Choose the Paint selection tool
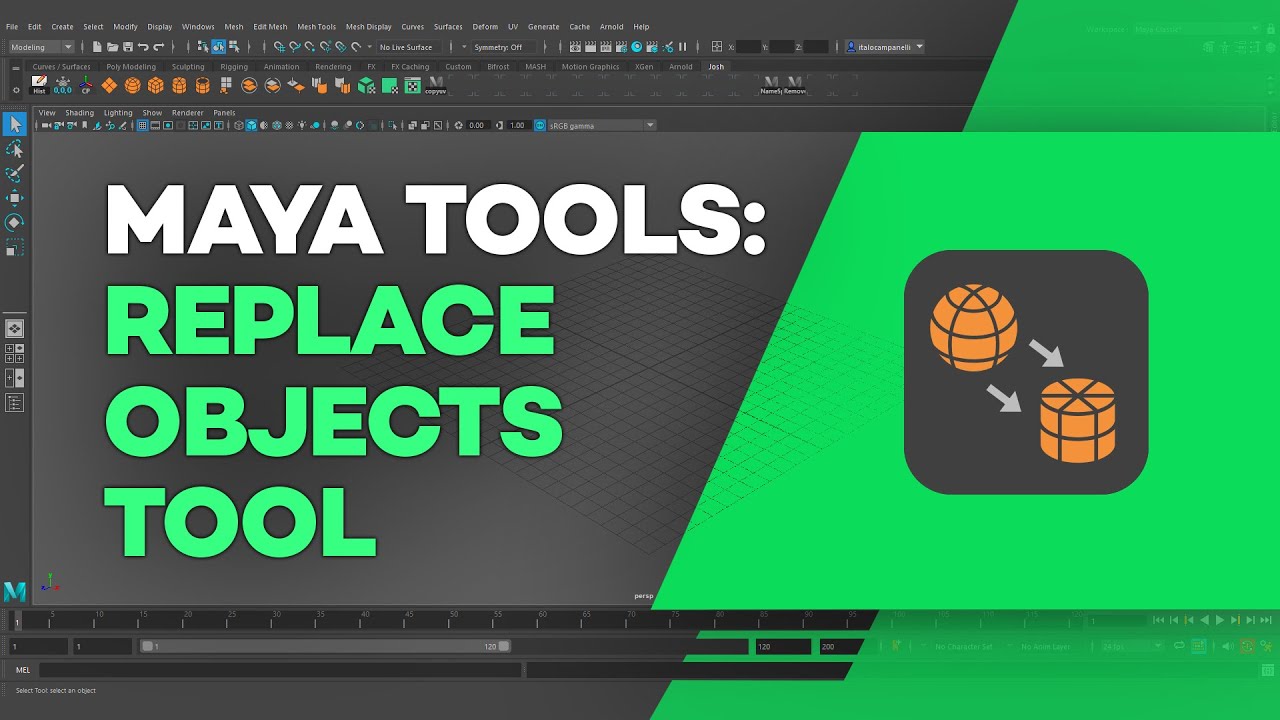The width and height of the screenshot is (1280, 720). pos(14,174)
